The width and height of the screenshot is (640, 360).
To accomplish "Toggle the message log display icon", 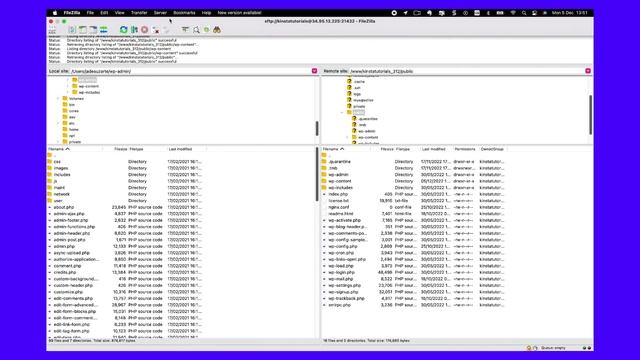I will [x=72, y=30].
